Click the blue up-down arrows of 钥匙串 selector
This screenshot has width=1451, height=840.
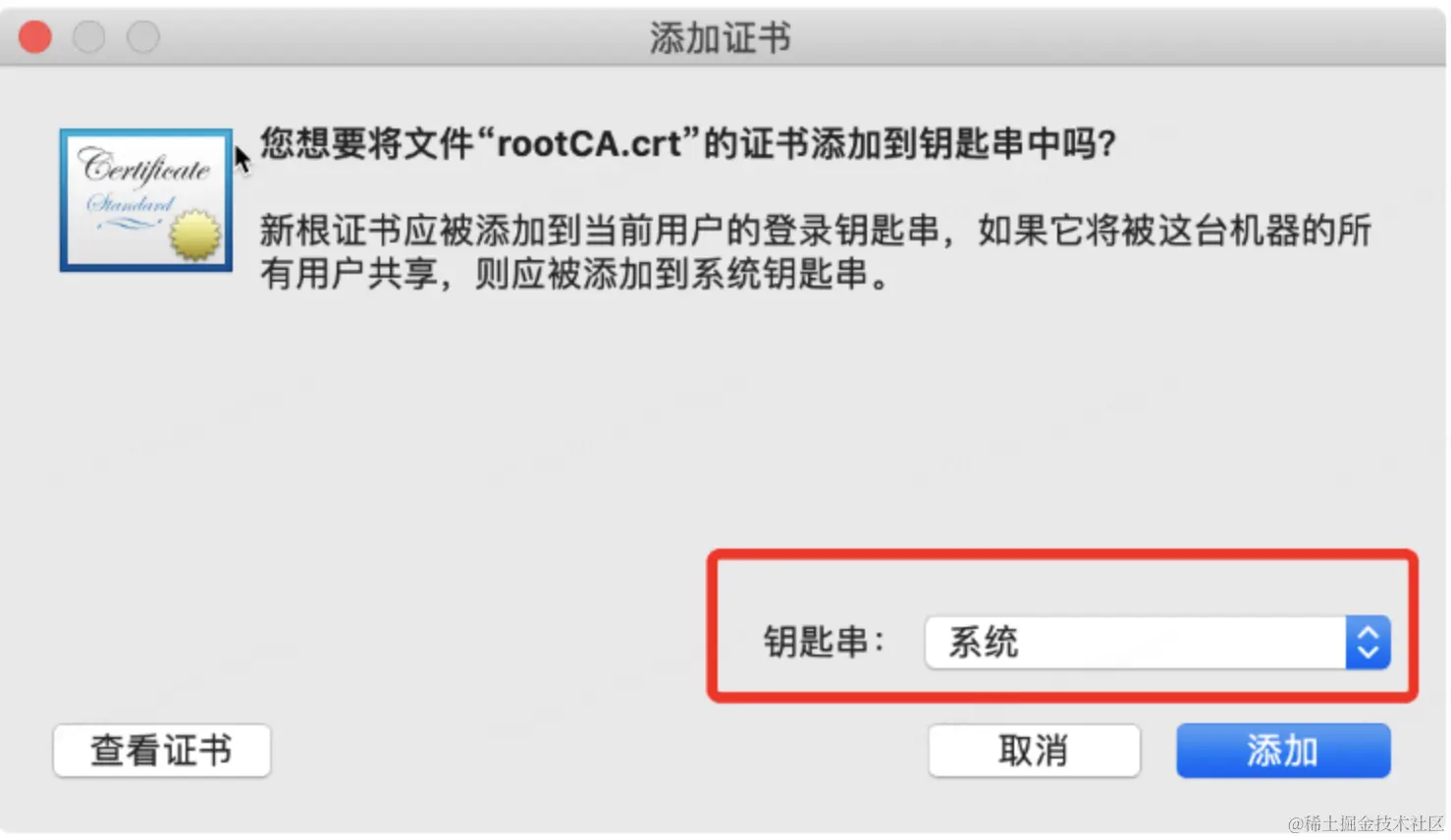(1368, 643)
